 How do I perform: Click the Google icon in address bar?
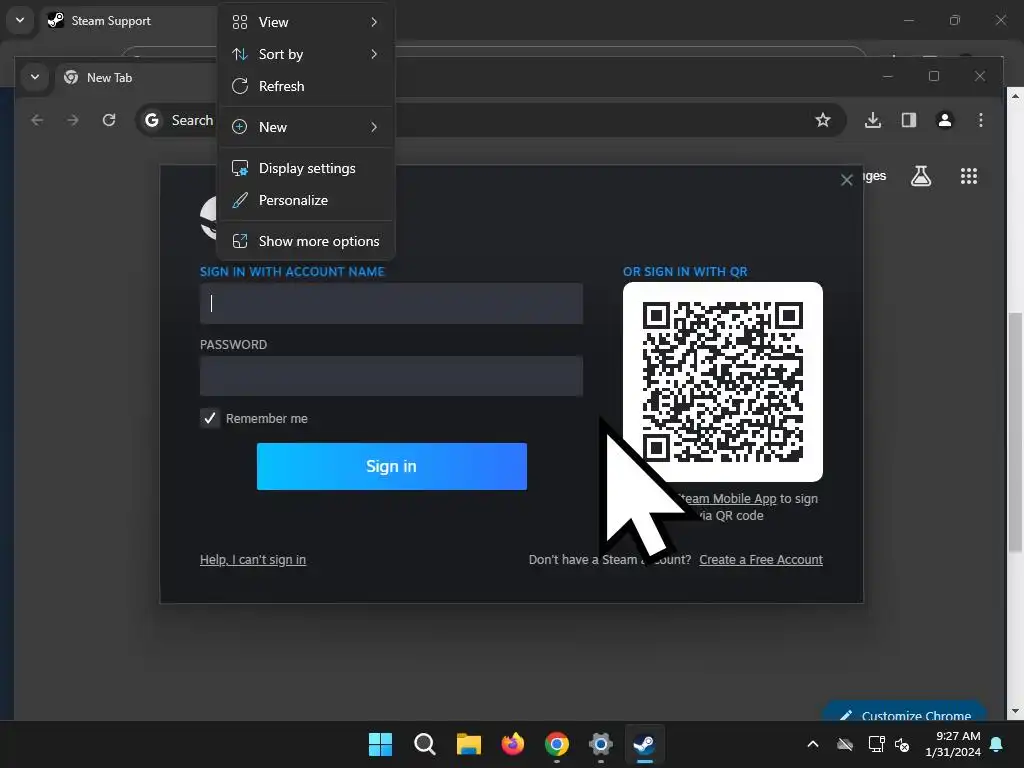pyautogui.click(x=152, y=120)
